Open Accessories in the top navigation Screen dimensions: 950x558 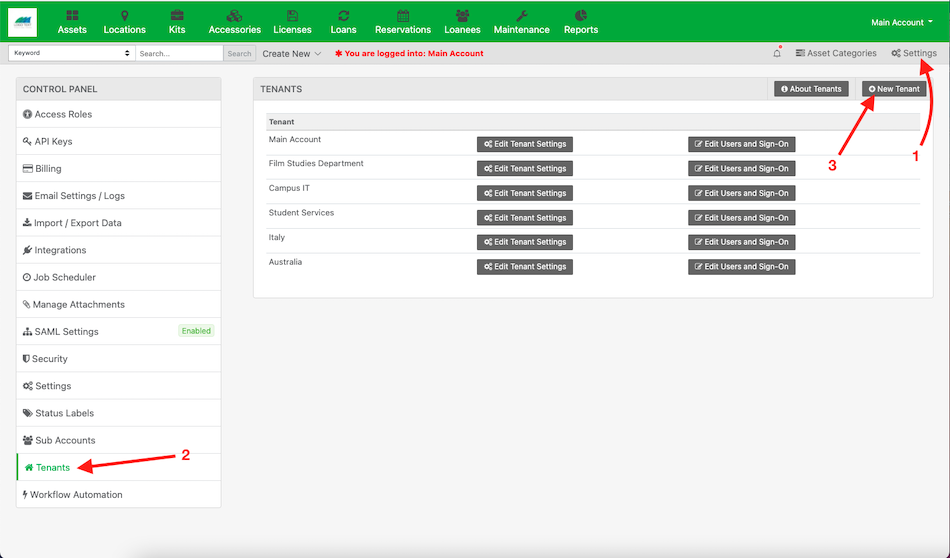(234, 22)
